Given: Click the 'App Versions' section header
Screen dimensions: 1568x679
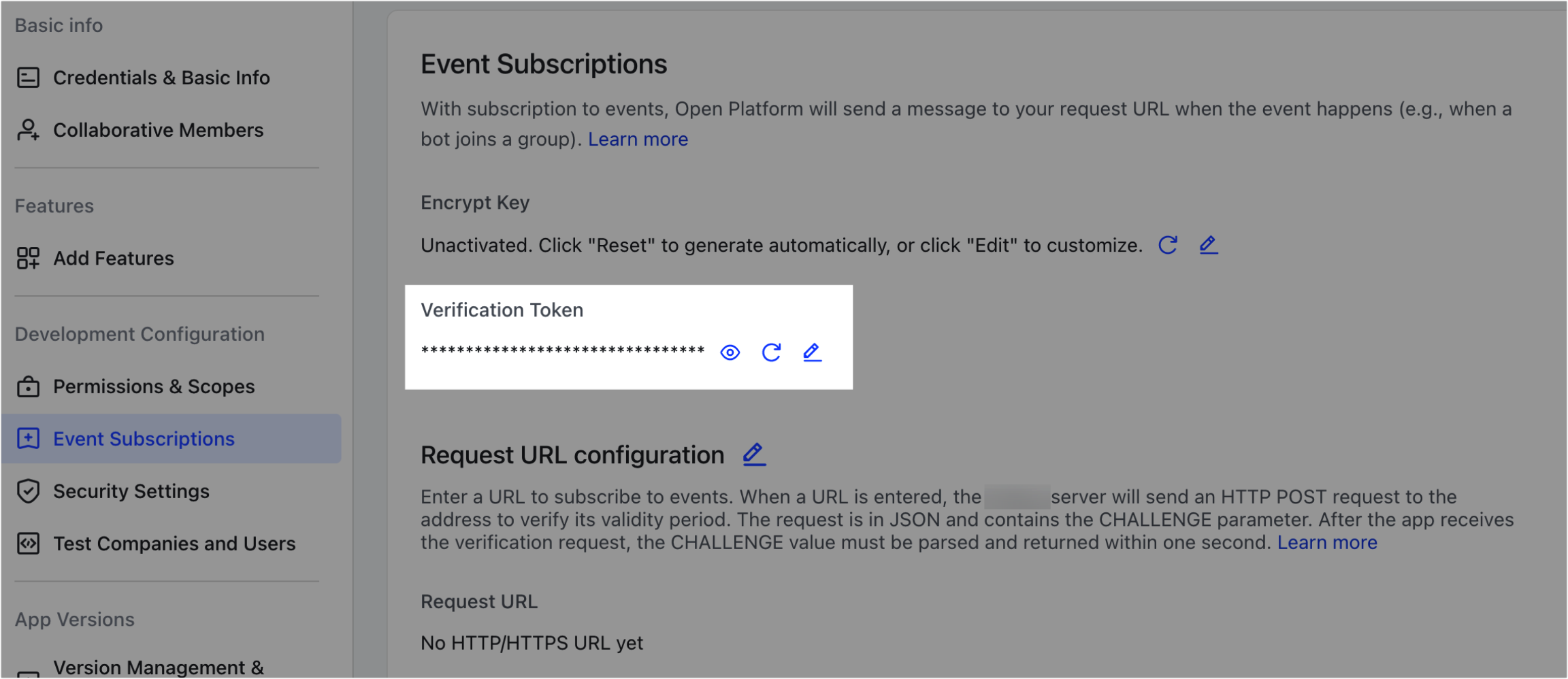Looking at the screenshot, I should [75, 620].
